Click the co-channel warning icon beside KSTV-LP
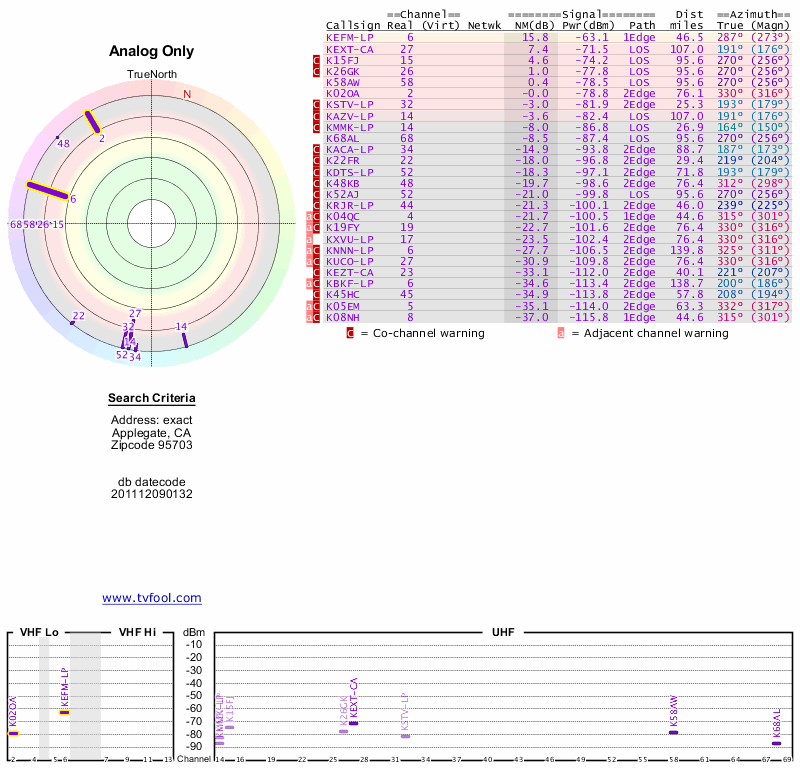800x768 pixels. point(317,104)
